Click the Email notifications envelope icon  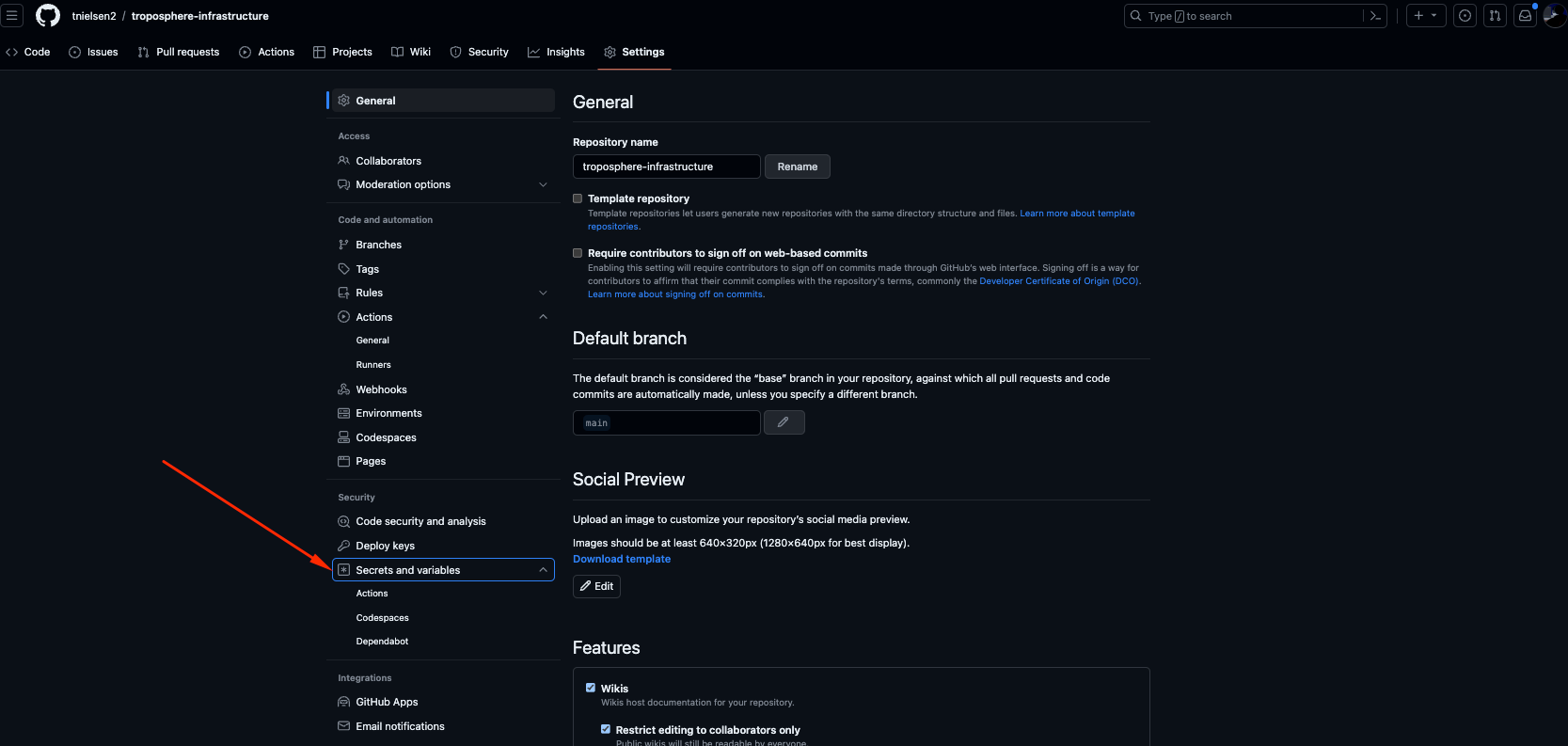pos(343,726)
